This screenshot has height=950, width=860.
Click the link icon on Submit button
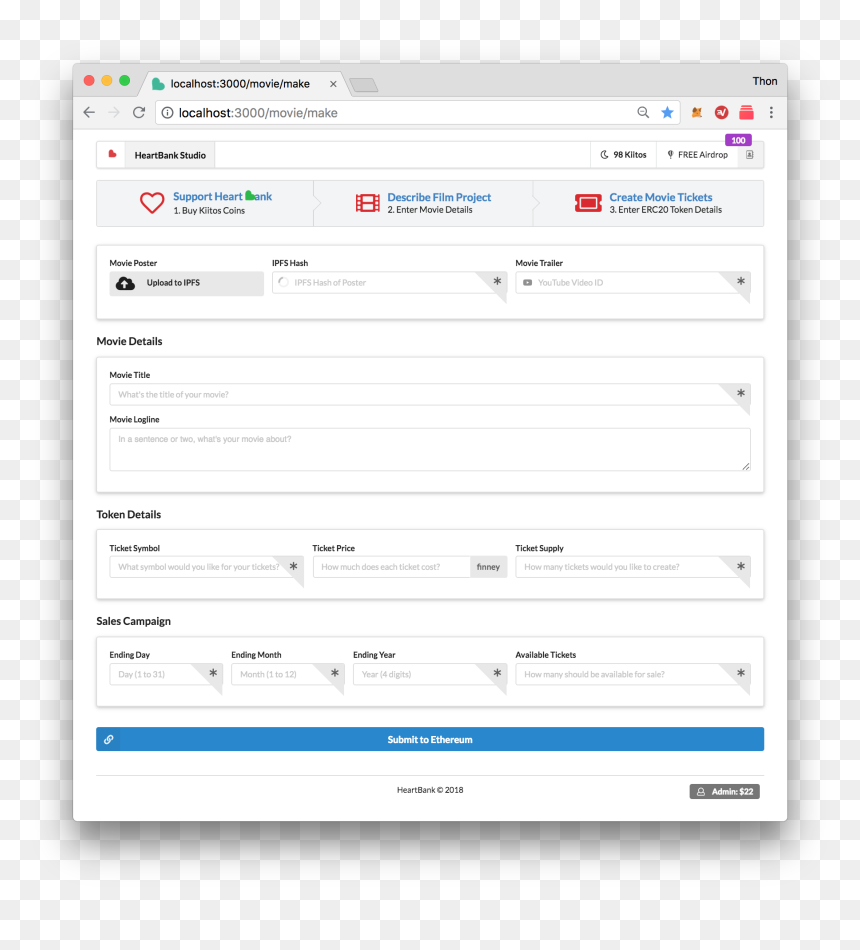[108, 739]
